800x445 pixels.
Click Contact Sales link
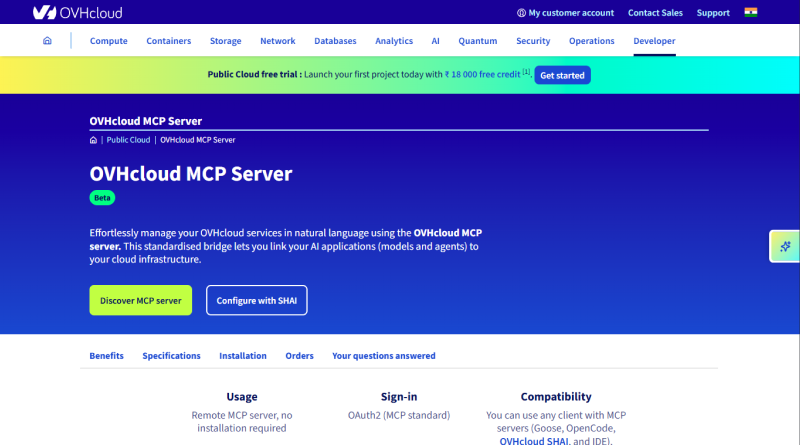(x=655, y=13)
